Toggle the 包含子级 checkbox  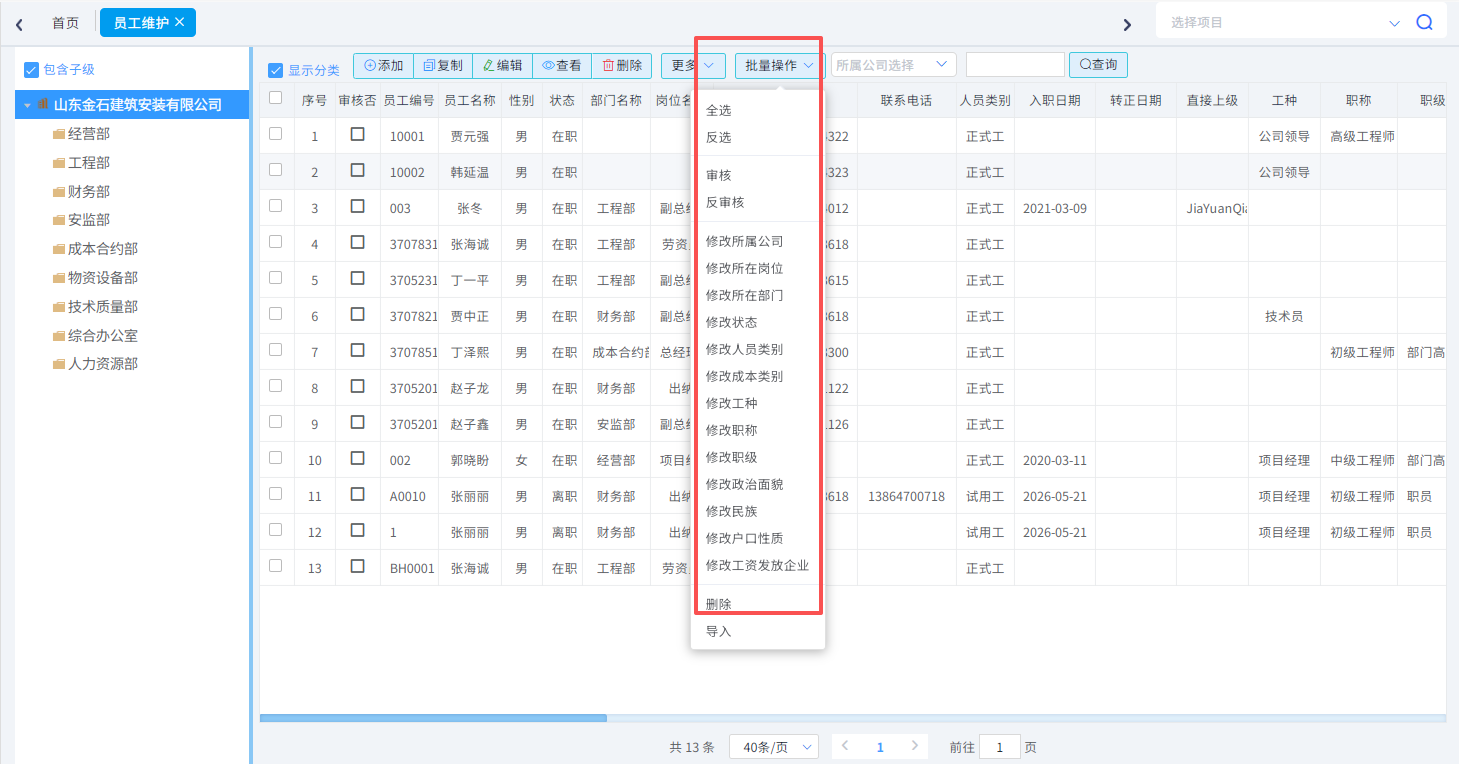point(31,69)
